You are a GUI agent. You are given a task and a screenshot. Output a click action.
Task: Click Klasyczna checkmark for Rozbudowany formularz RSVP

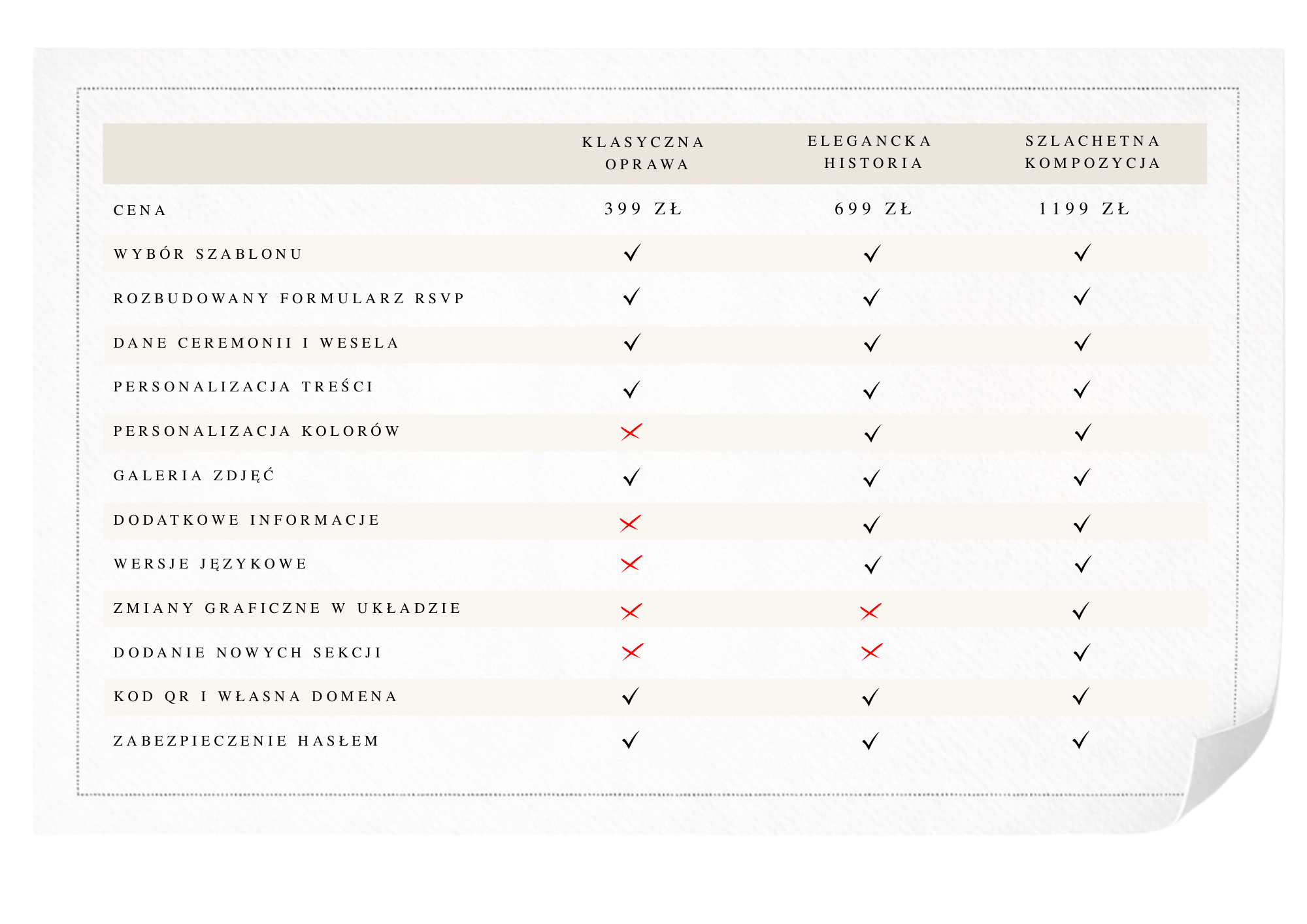[631, 297]
